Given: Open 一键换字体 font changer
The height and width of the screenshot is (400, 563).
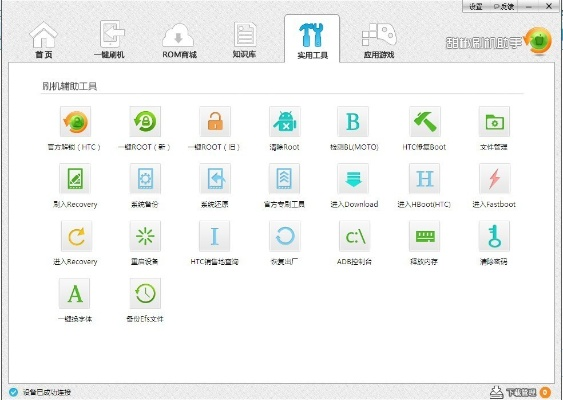Looking at the screenshot, I should click(75, 293).
